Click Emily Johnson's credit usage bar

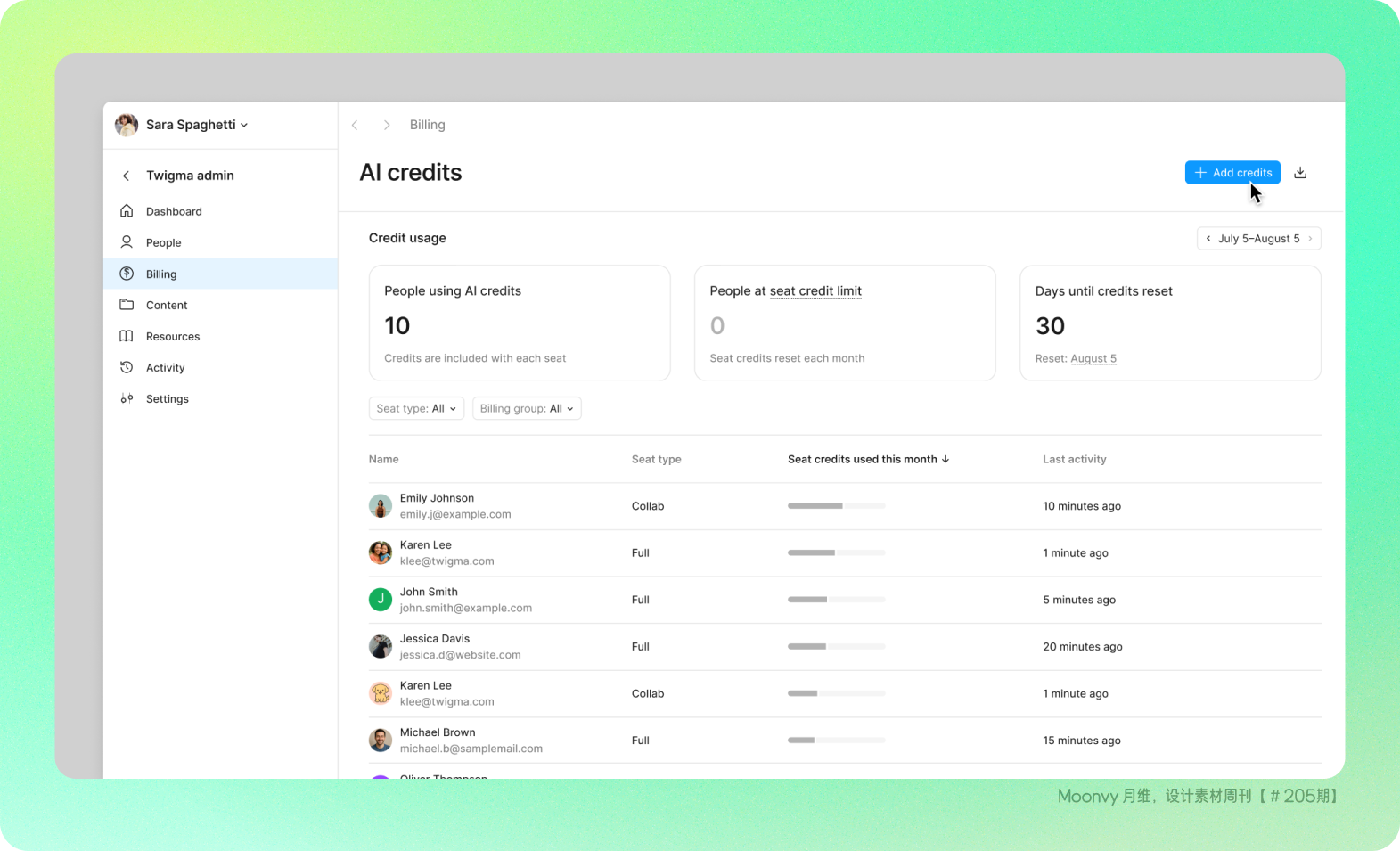(836, 506)
